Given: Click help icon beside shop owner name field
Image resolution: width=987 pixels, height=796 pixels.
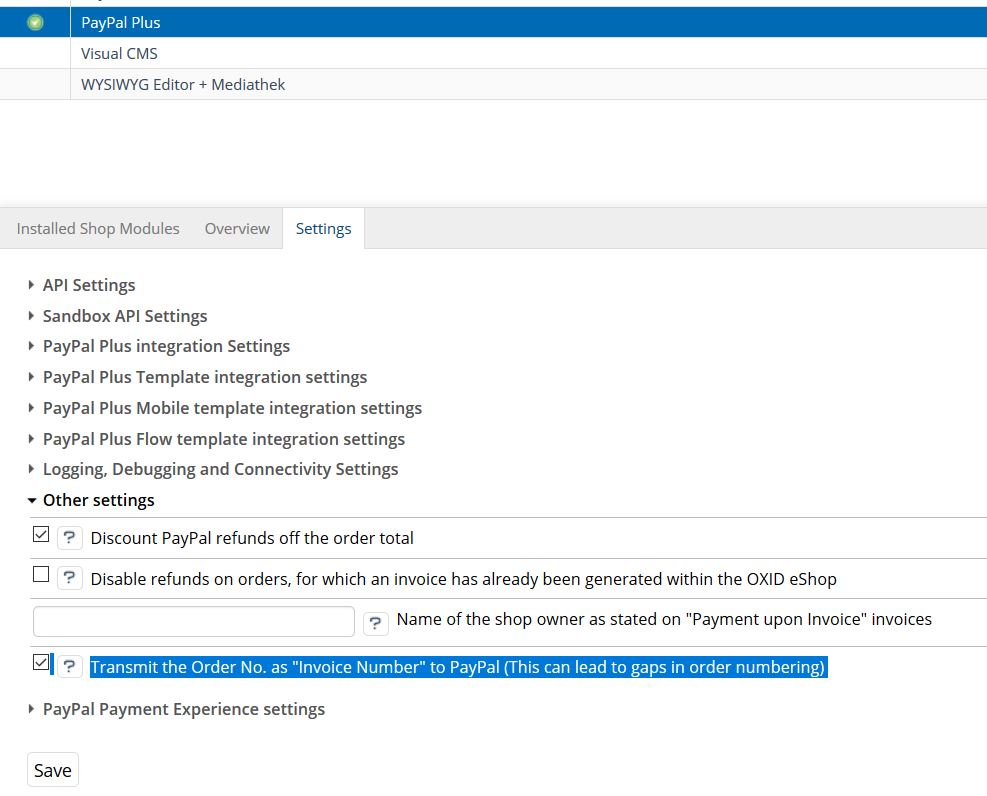Looking at the screenshot, I should point(375,623).
